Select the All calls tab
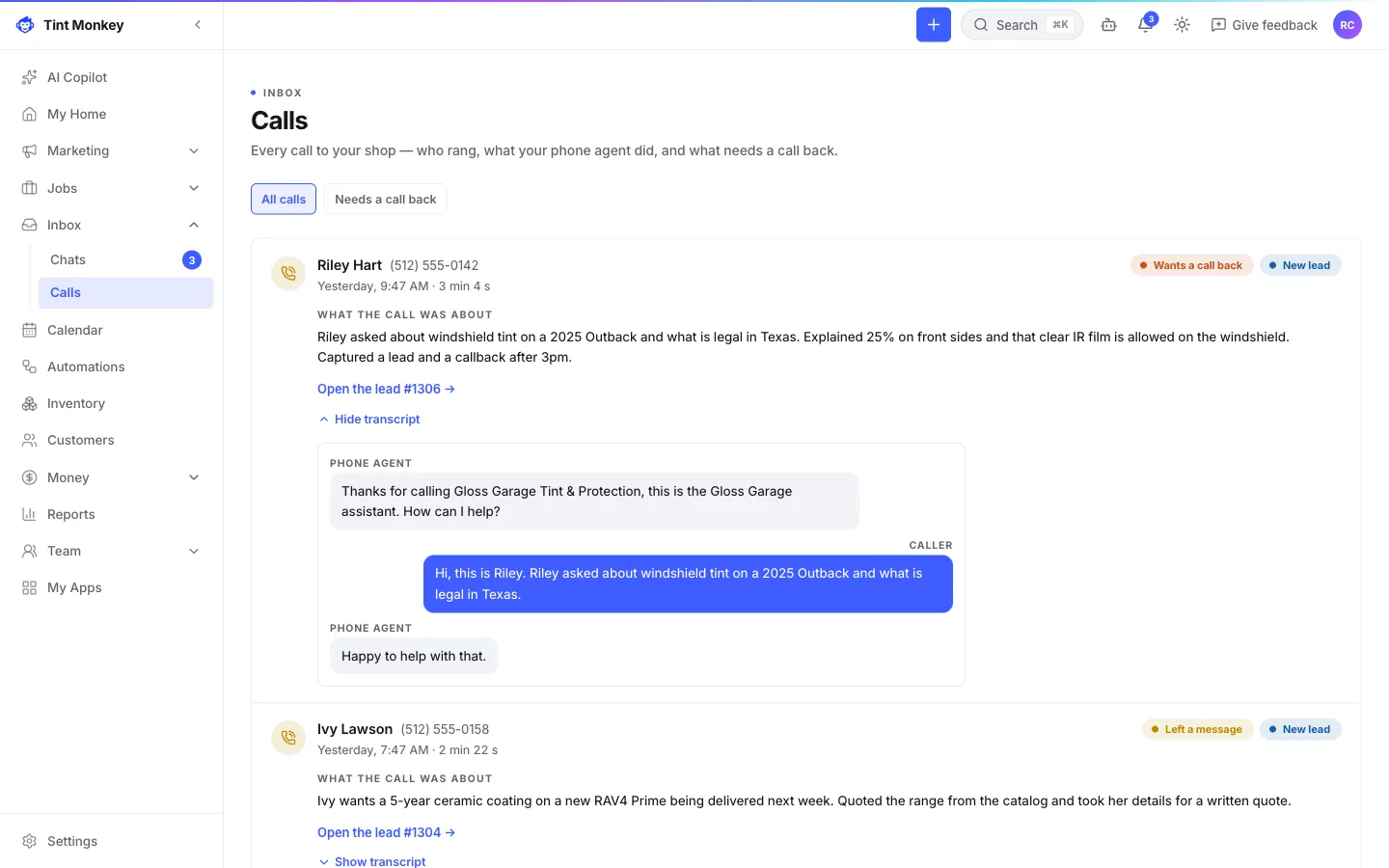 (x=284, y=199)
